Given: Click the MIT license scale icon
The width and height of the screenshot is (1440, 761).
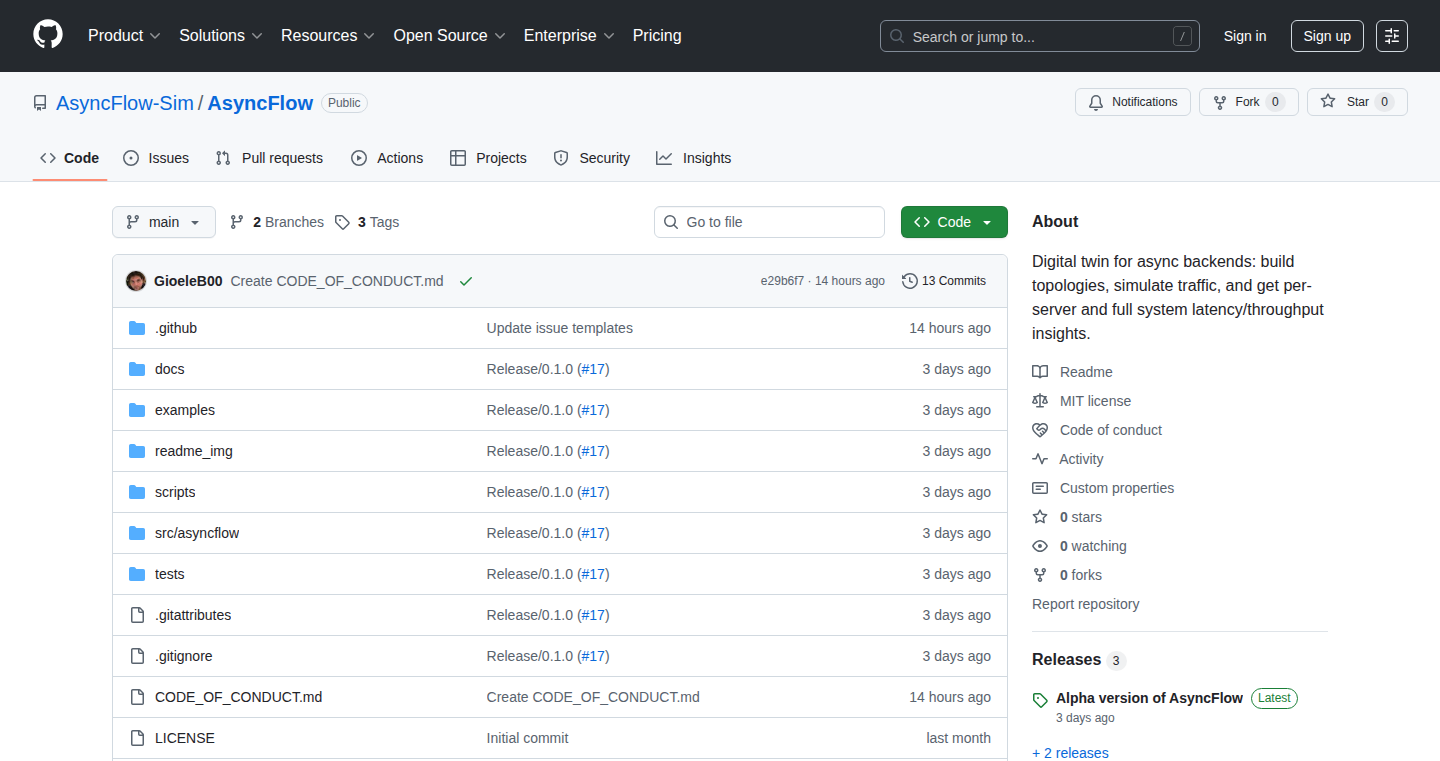Looking at the screenshot, I should tap(1040, 401).
